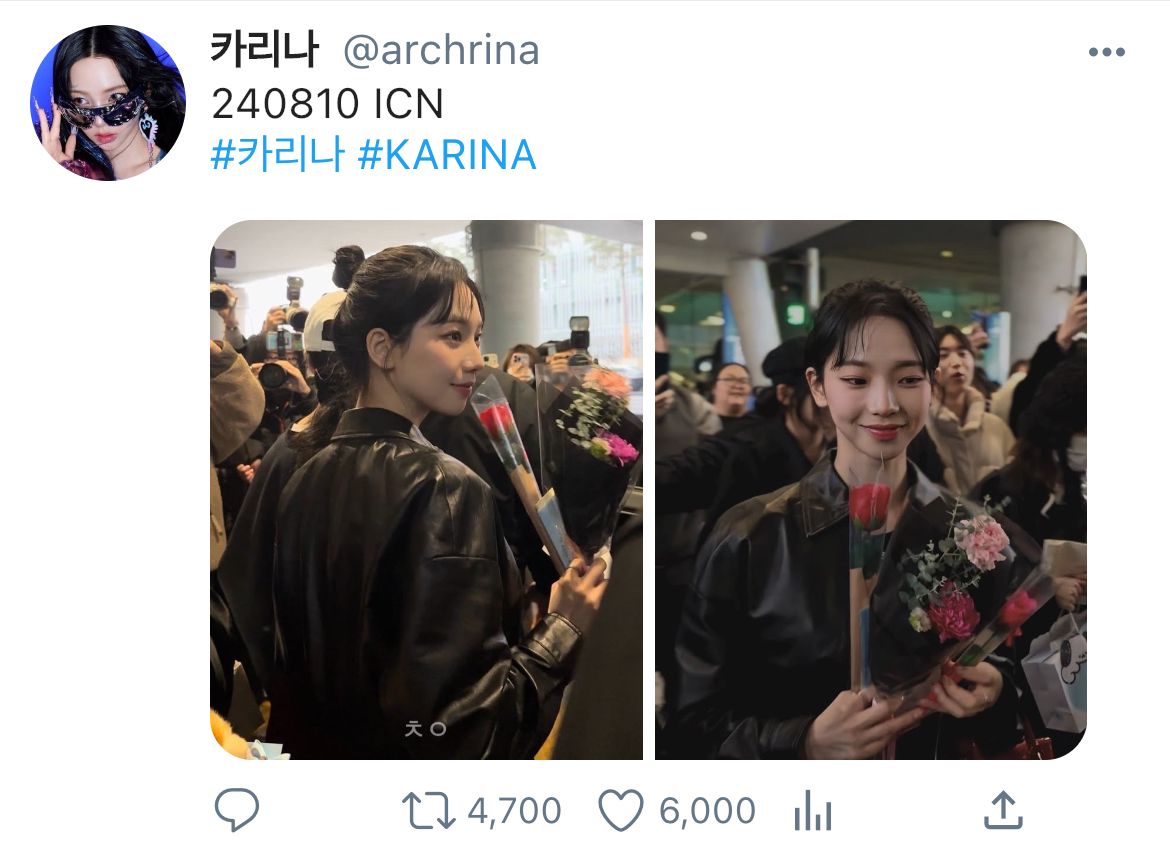Open the left photo of the tweet
This screenshot has width=1170, height=857.
point(426,490)
